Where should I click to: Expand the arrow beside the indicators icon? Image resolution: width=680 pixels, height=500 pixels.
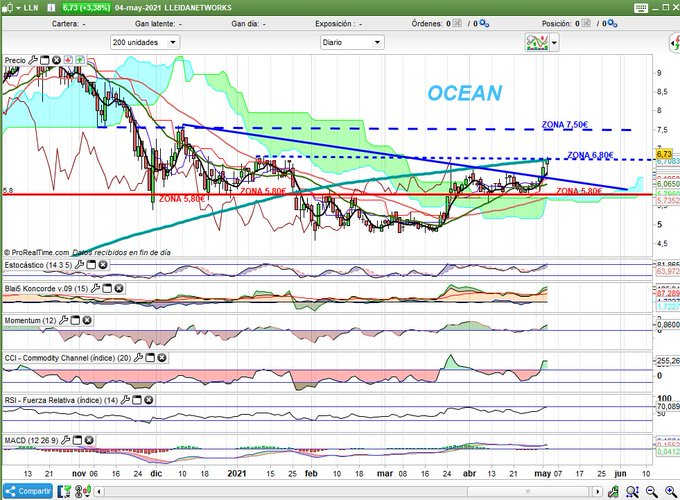[554, 42]
